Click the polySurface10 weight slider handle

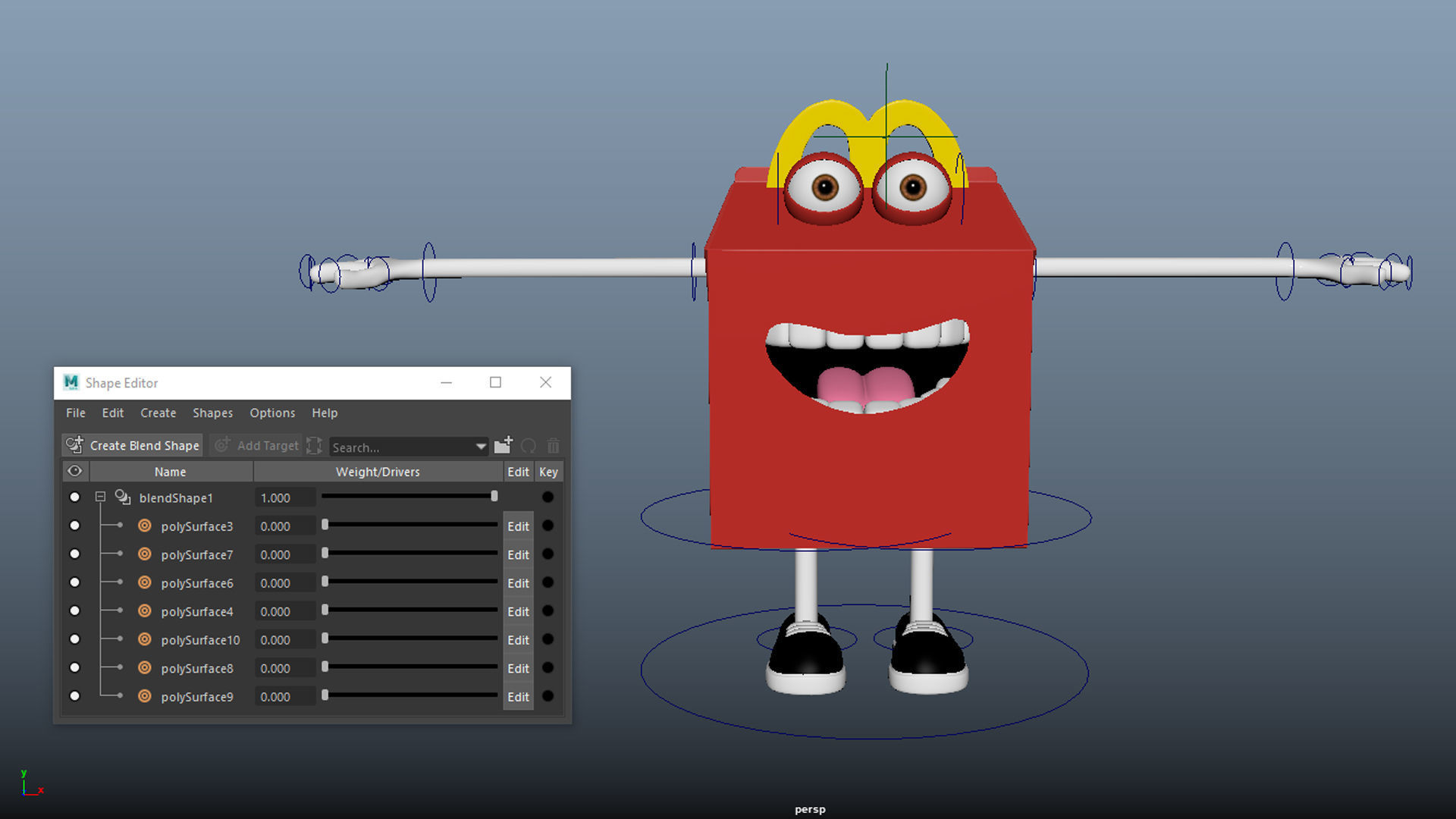pos(325,638)
